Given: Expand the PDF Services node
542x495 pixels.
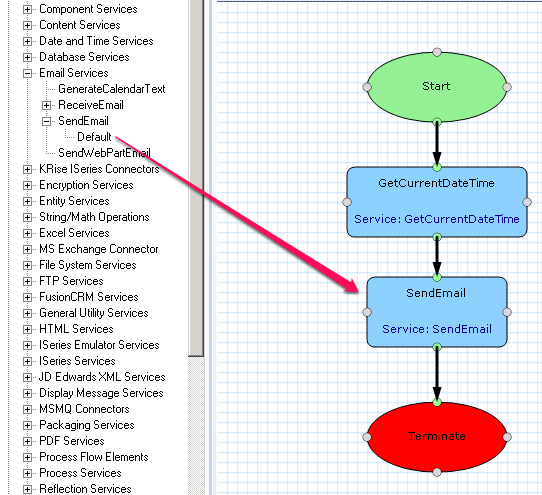Looking at the screenshot, I should (x=27, y=441).
